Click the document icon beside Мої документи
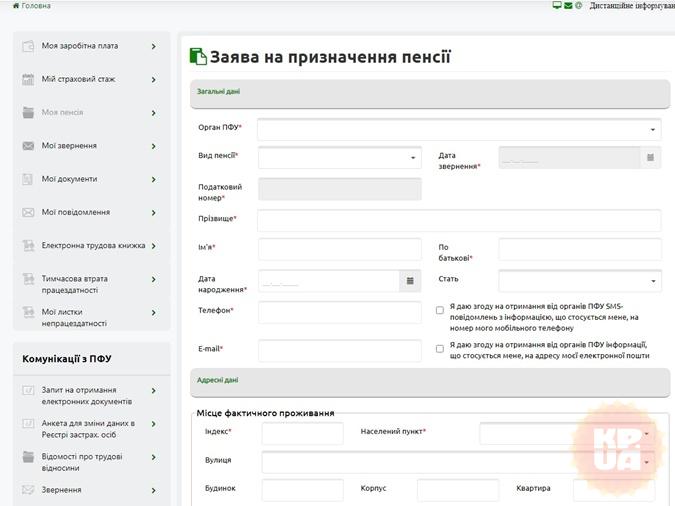The height and width of the screenshot is (506, 675). (x=28, y=180)
